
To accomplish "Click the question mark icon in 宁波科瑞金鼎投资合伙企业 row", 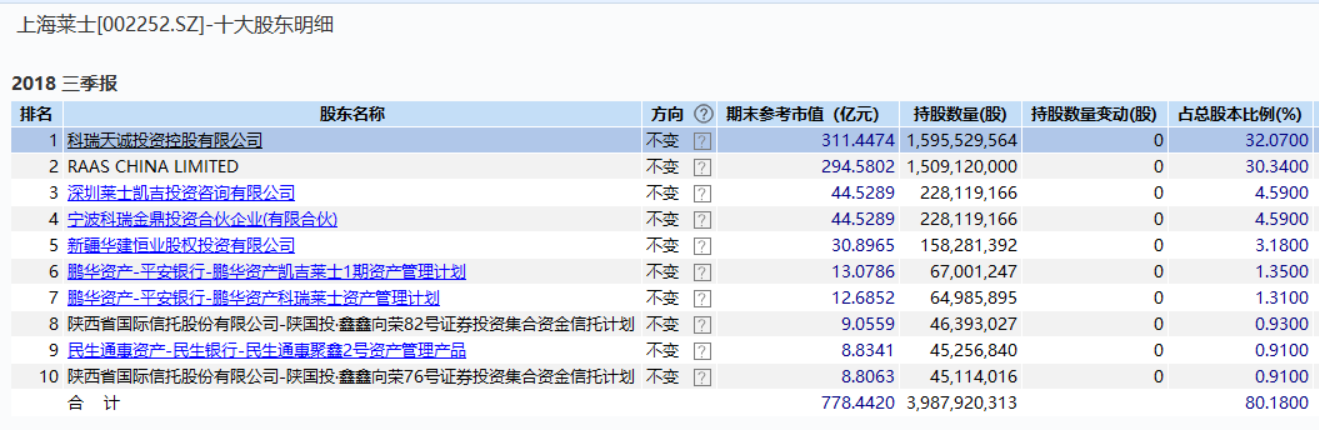I will click(703, 219).
